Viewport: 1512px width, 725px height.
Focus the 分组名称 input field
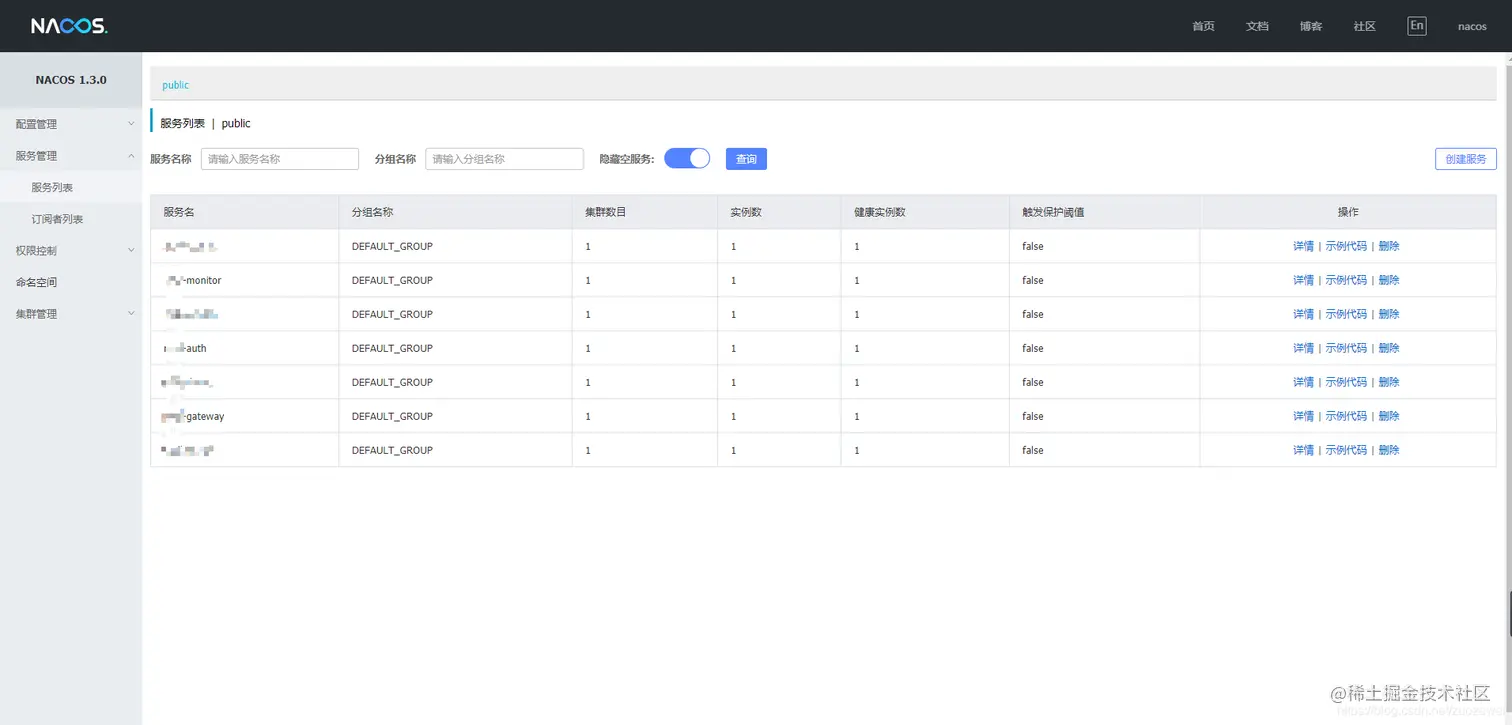click(504, 159)
